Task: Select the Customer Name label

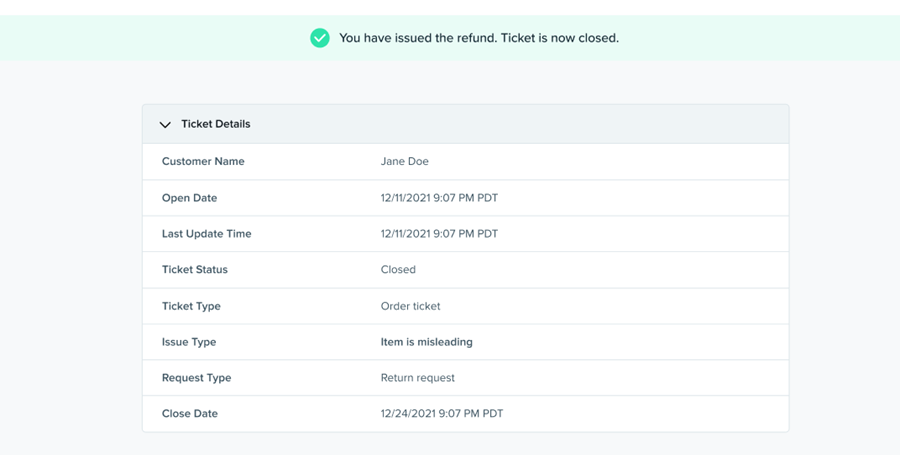Action: point(203,161)
